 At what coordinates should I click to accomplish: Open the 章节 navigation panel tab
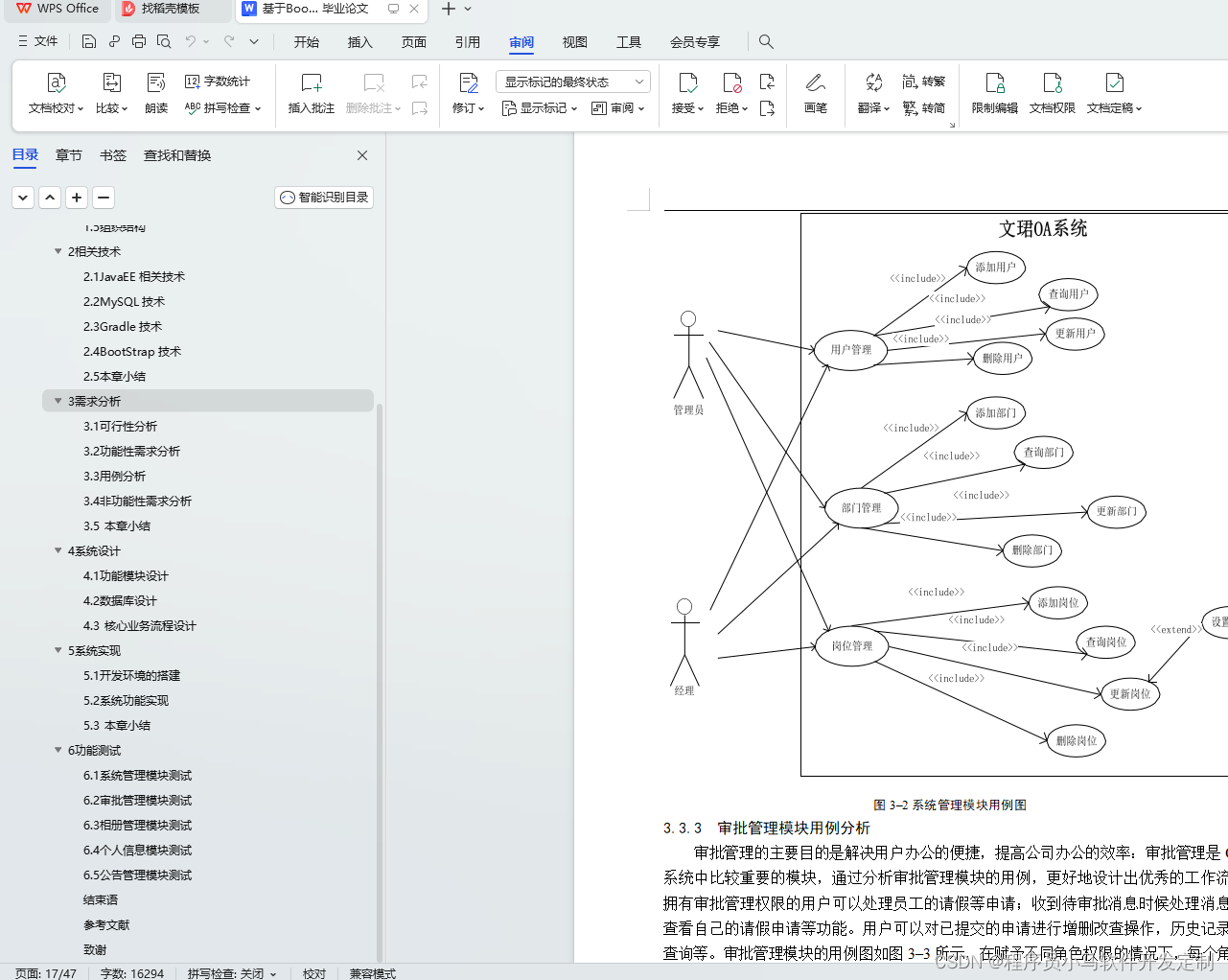pos(68,154)
